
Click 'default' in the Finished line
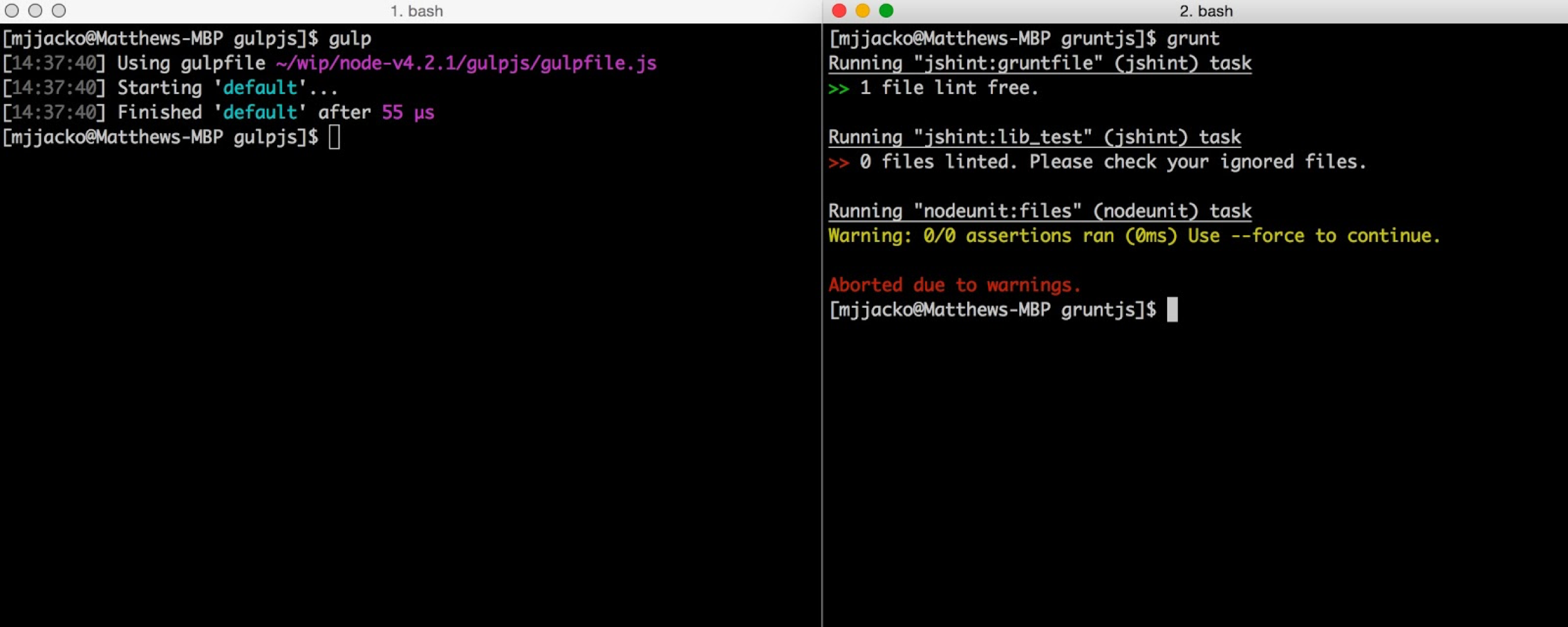click(260, 112)
